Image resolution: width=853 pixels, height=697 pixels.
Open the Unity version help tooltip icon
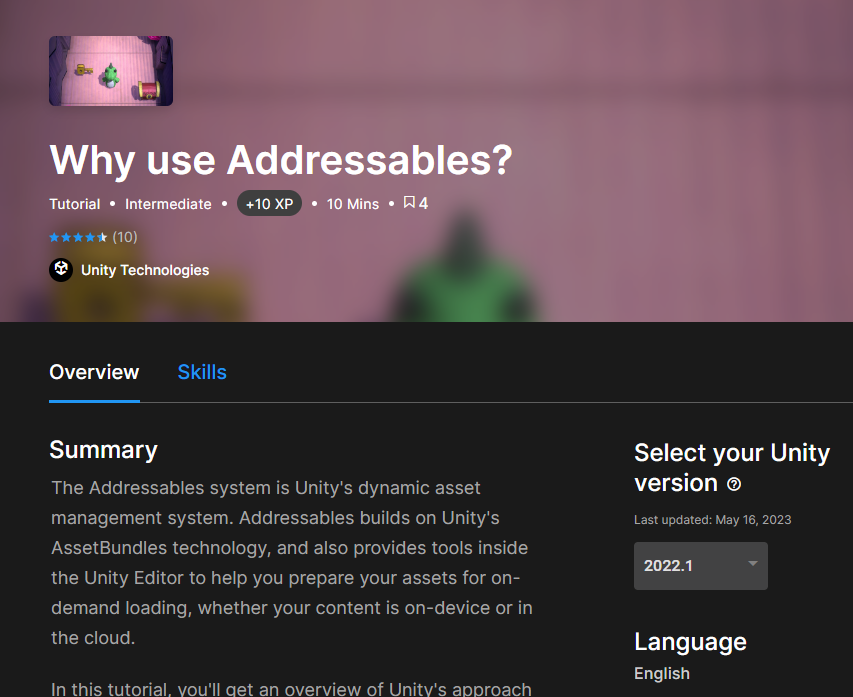point(734,485)
